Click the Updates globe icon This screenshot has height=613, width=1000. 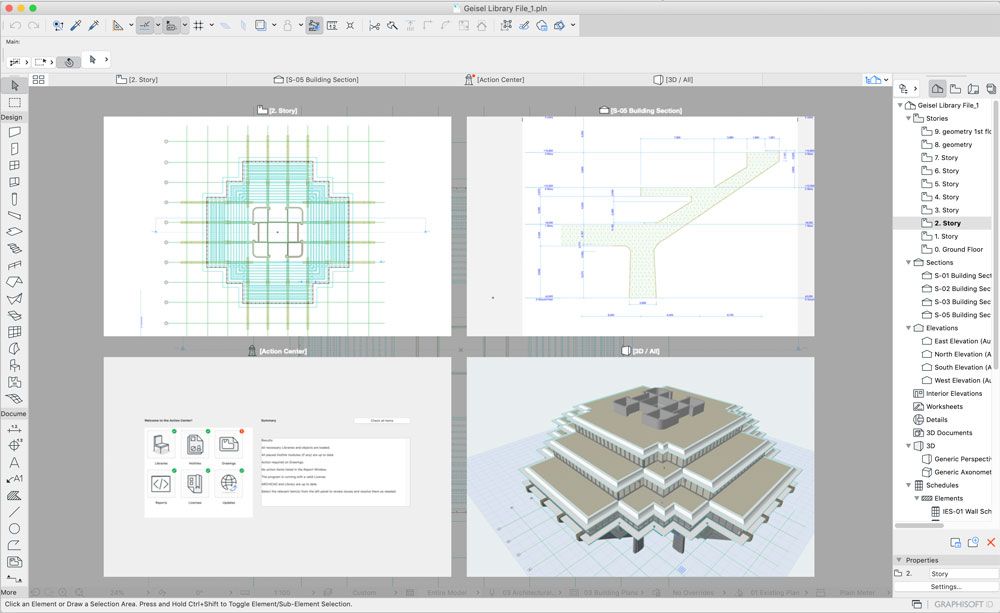pos(229,483)
